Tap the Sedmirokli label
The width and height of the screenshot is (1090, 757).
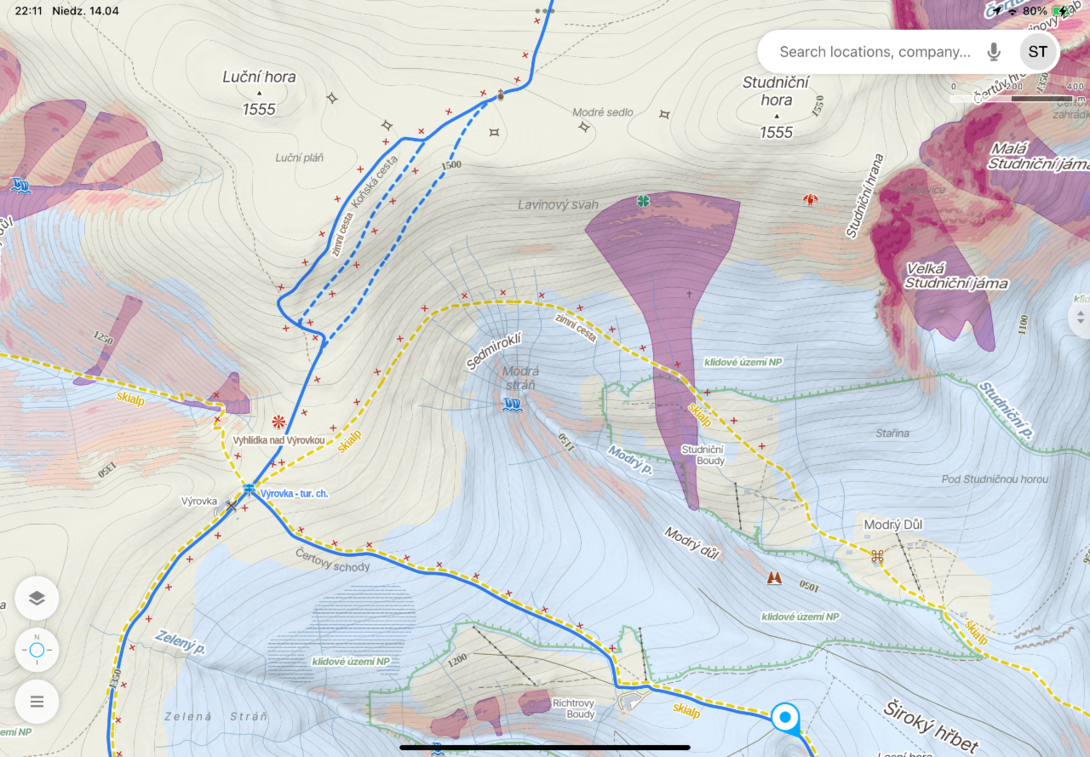click(494, 351)
